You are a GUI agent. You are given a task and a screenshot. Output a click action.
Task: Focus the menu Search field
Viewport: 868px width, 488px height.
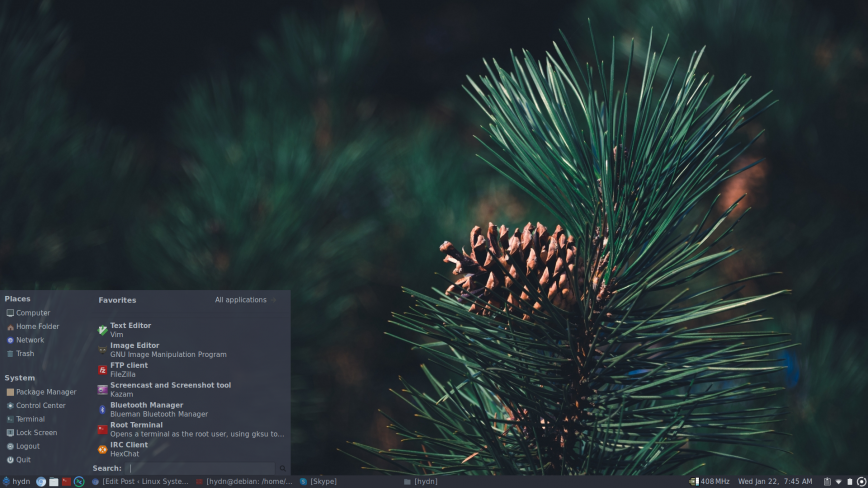tap(200, 468)
